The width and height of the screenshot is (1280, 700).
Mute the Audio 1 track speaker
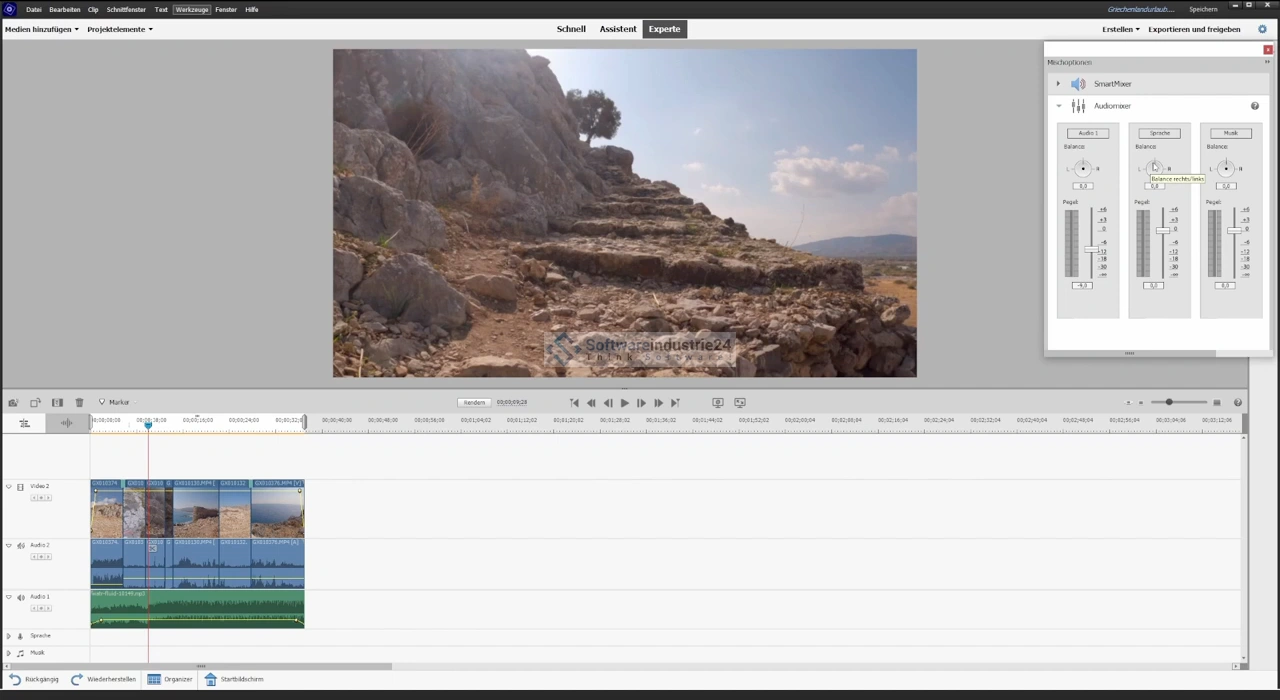[21, 597]
